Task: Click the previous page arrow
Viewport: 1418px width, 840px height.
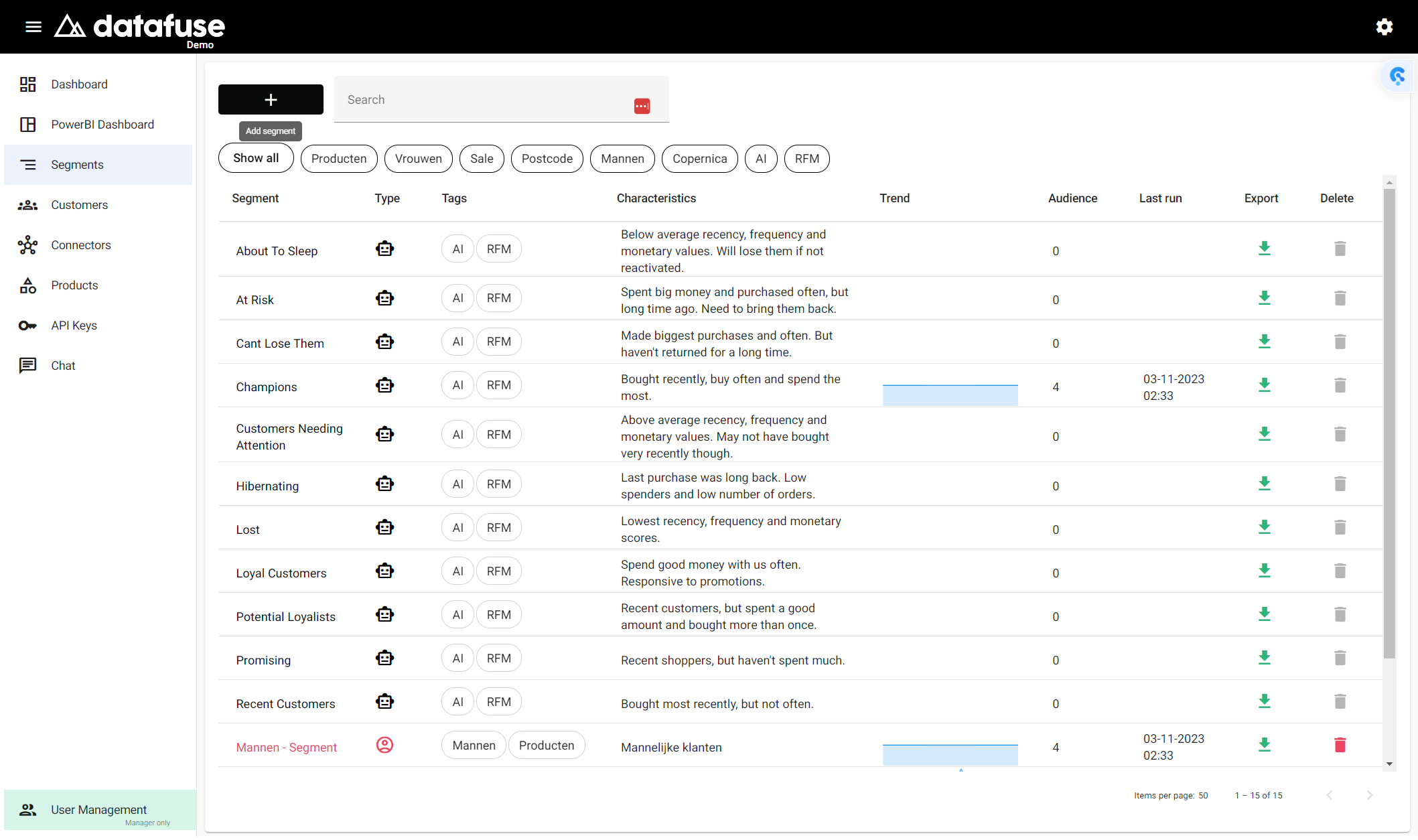Action: point(1330,795)
